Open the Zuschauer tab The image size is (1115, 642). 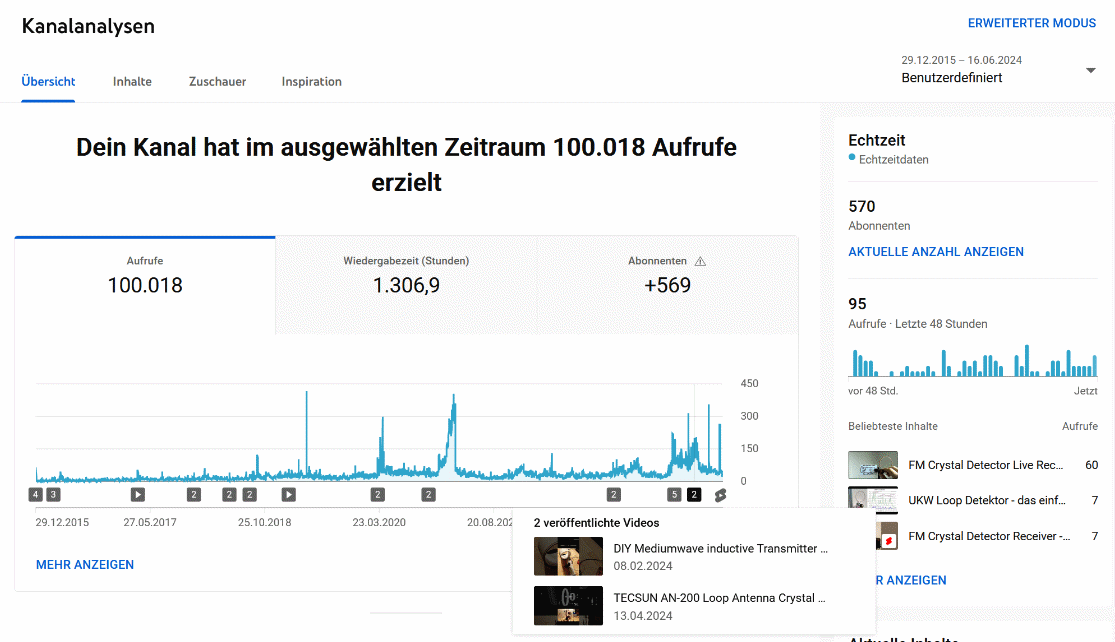(217, 82)
